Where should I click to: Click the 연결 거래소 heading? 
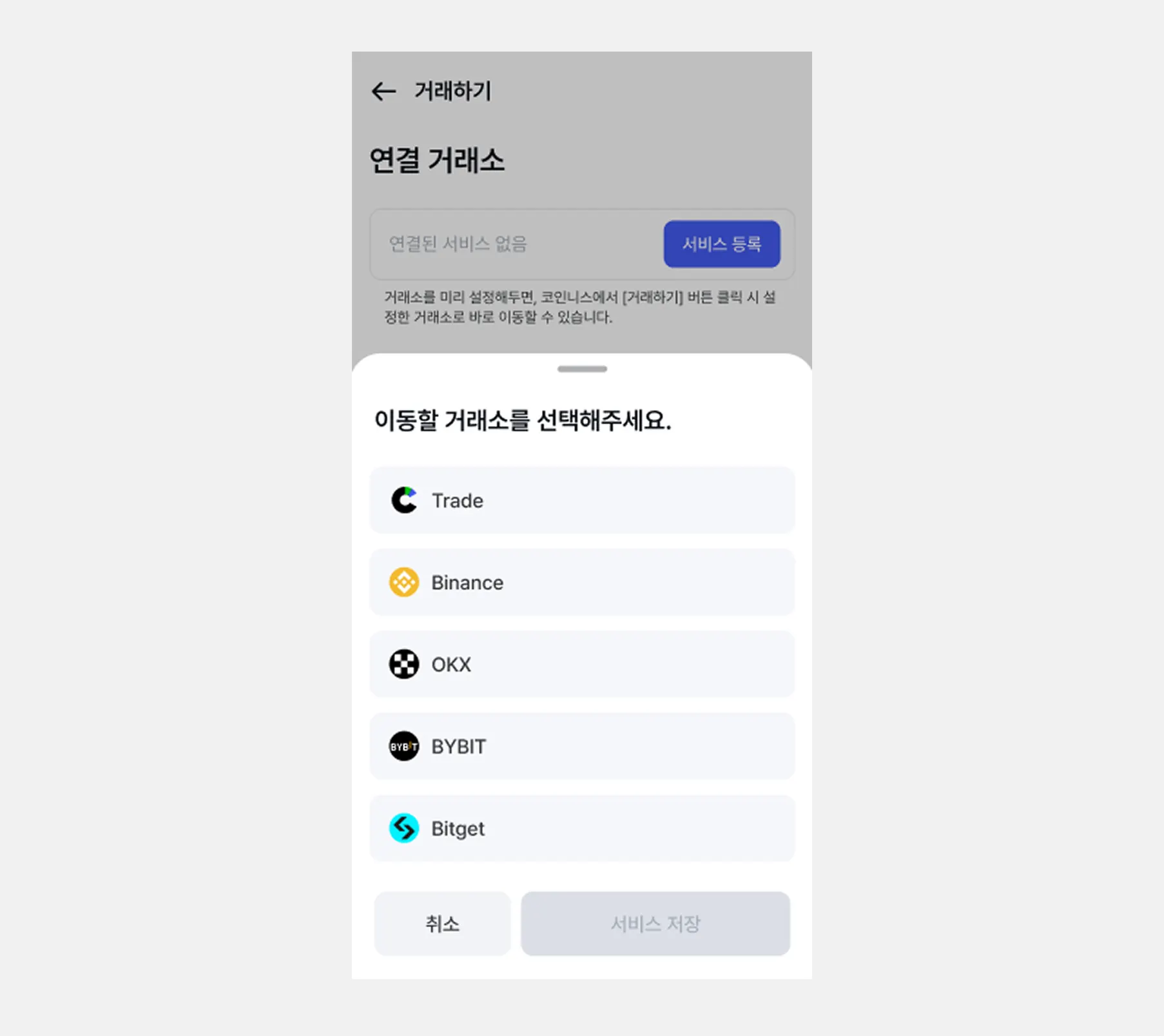[437, 161]
